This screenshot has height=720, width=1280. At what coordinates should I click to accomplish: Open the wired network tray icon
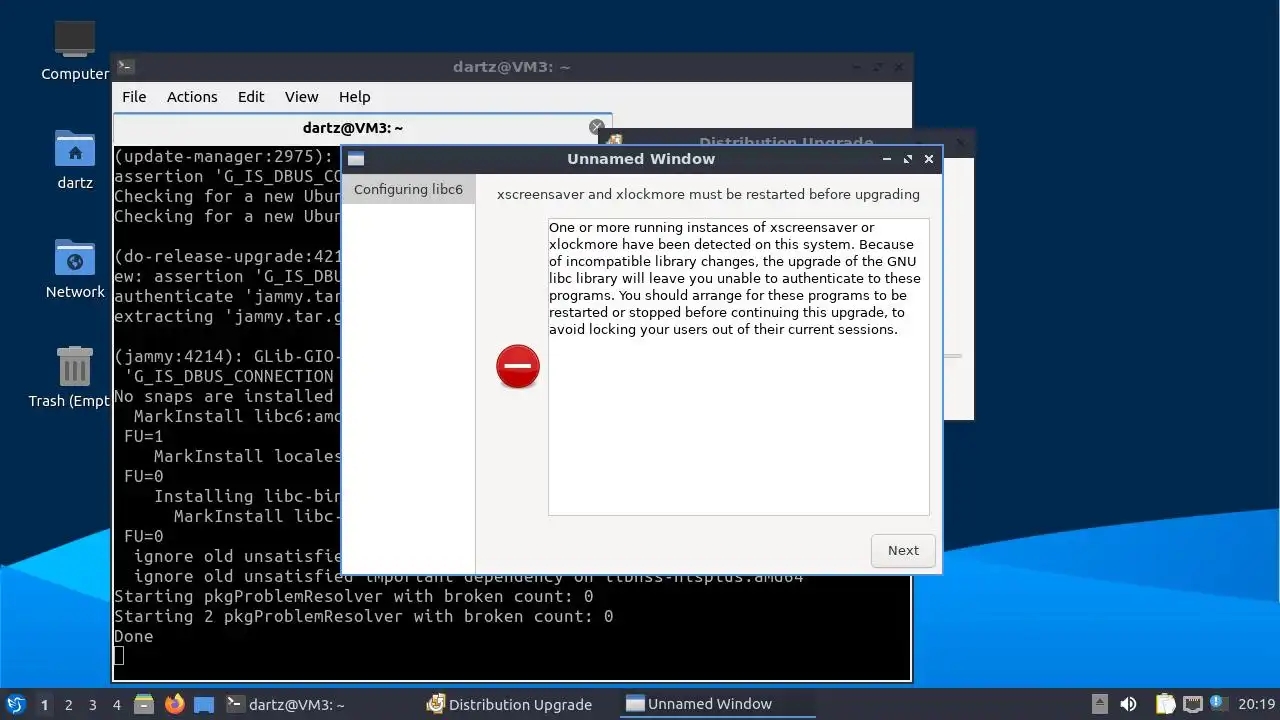1192,704
